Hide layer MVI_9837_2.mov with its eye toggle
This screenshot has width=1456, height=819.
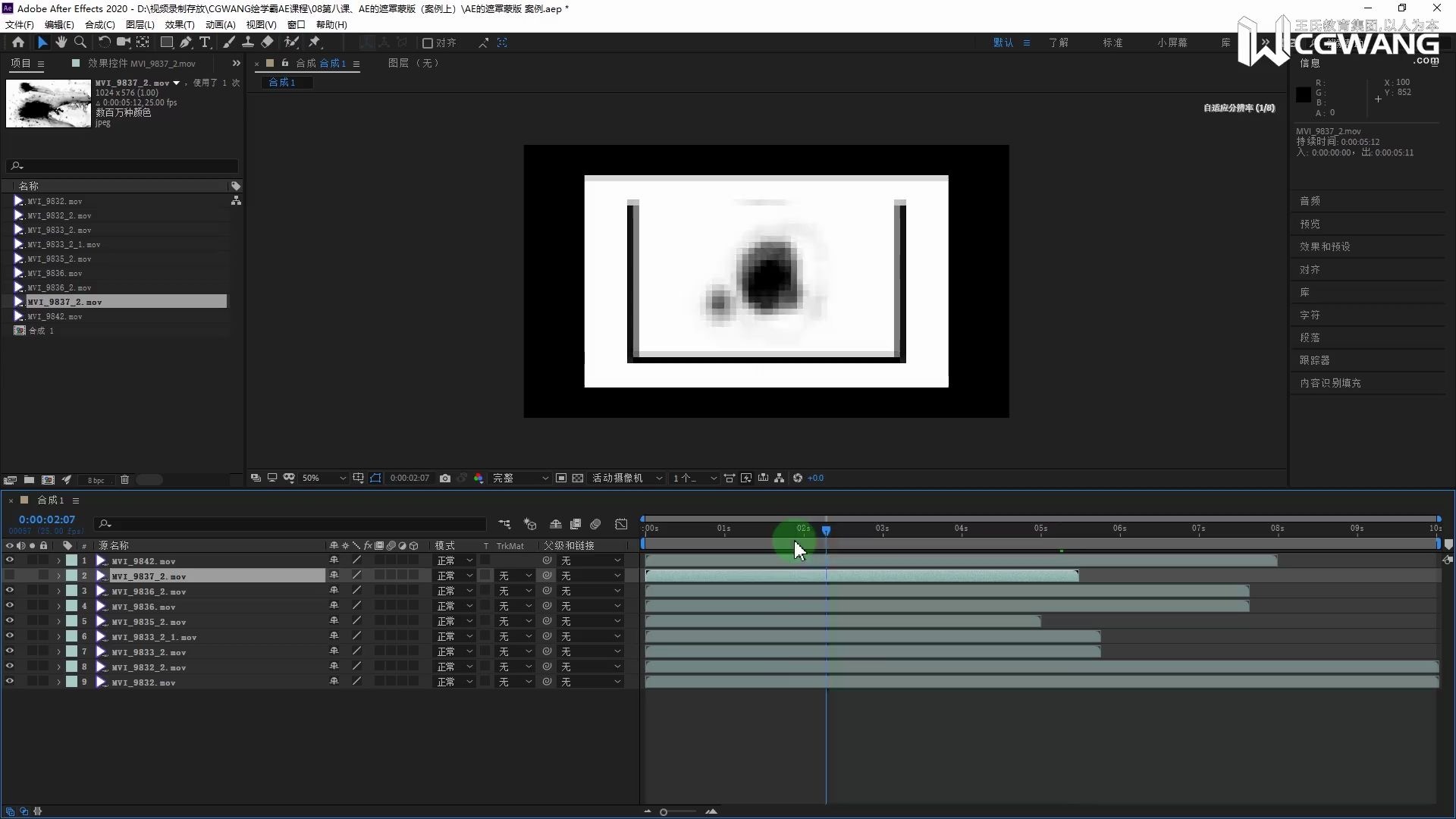tap(9, 576)
